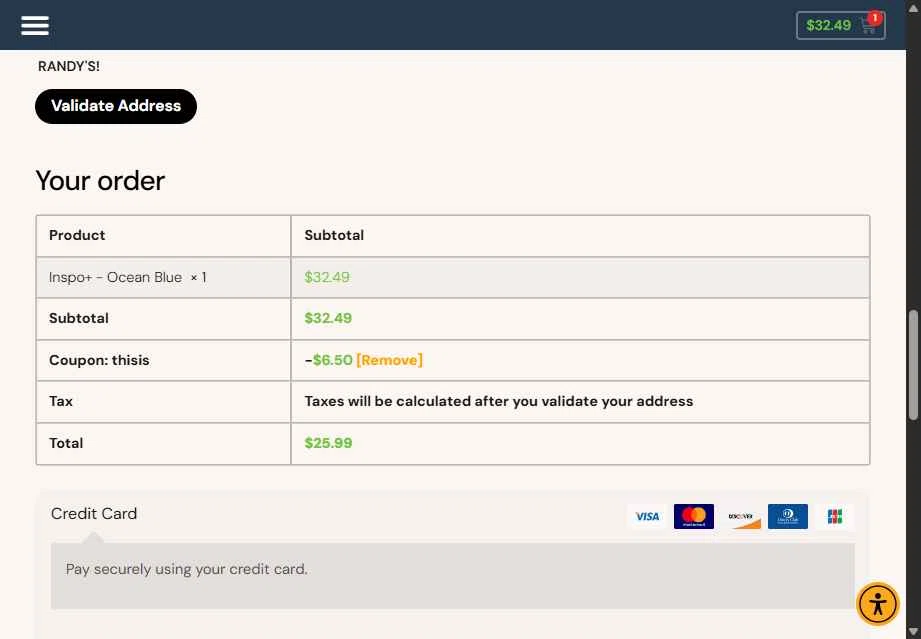This screenshot has height=639, width=921.
Task: Open the shopping cart icon
Action: click(x=869, y=26)
